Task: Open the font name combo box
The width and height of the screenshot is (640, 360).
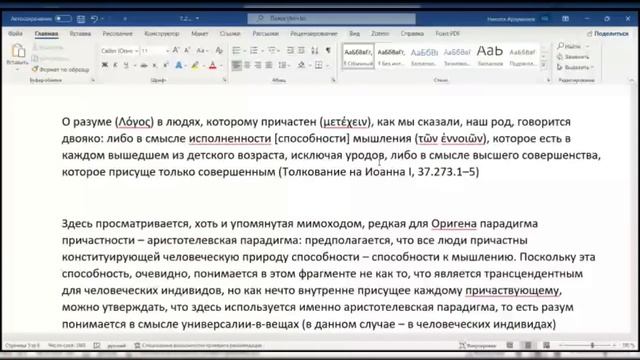Action: [x=119, y=51]
